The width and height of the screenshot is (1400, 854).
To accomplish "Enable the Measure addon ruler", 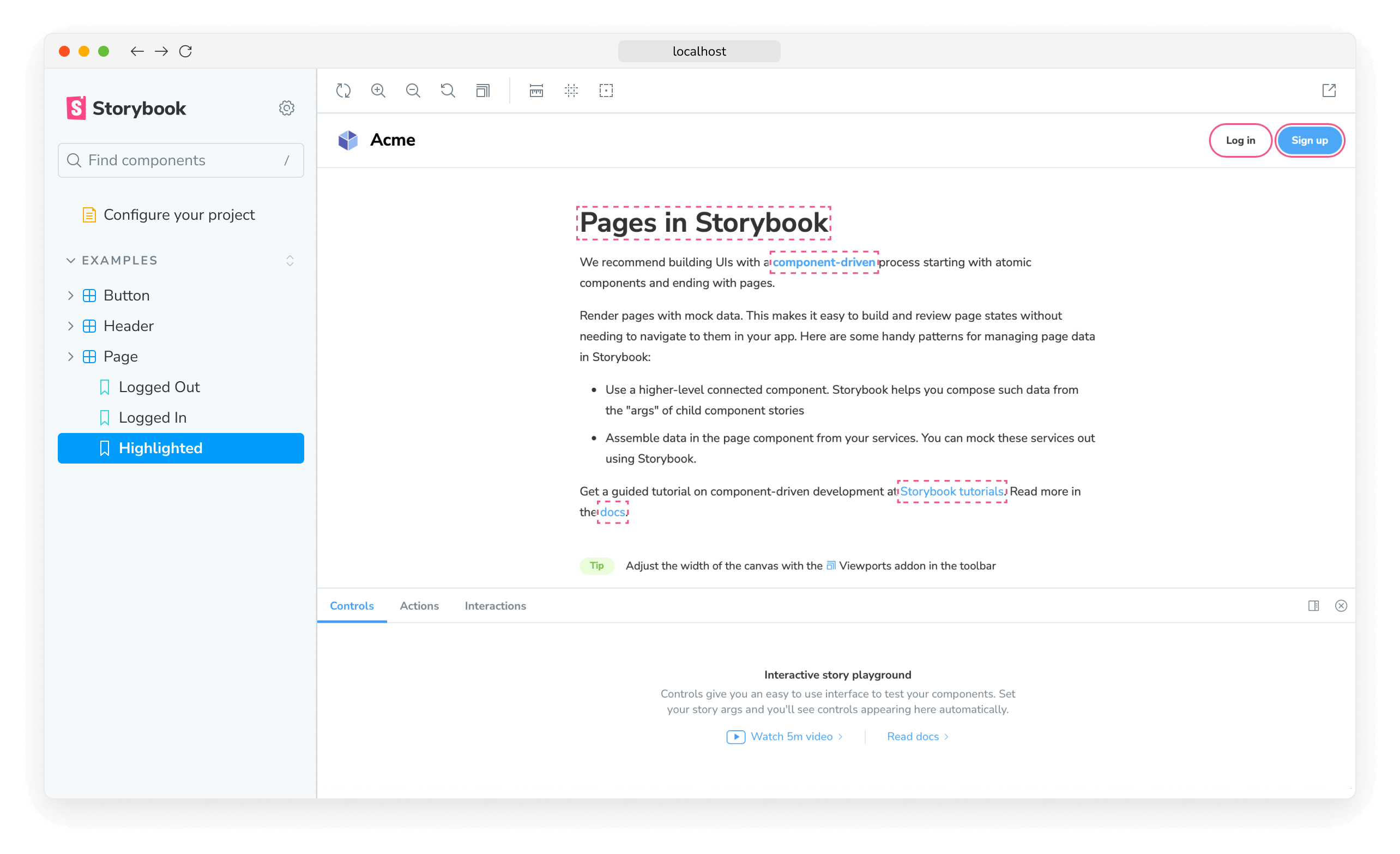I will (x=535, y=91).
